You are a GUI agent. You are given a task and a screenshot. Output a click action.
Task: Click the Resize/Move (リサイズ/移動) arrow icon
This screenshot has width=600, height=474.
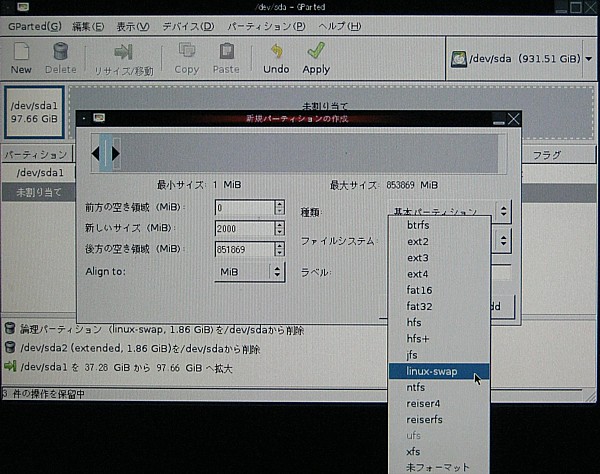(x=123, y=52)
